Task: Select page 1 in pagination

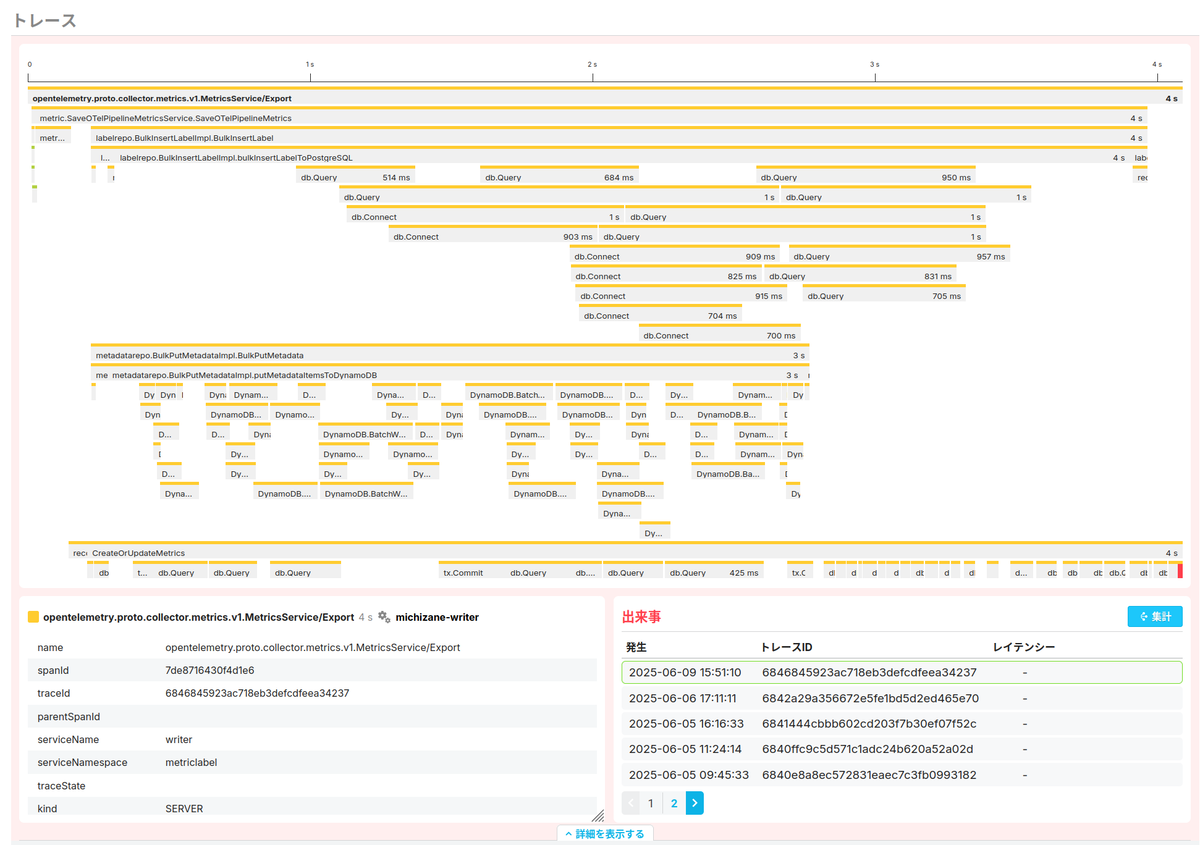Action: [x=651, y=803]
